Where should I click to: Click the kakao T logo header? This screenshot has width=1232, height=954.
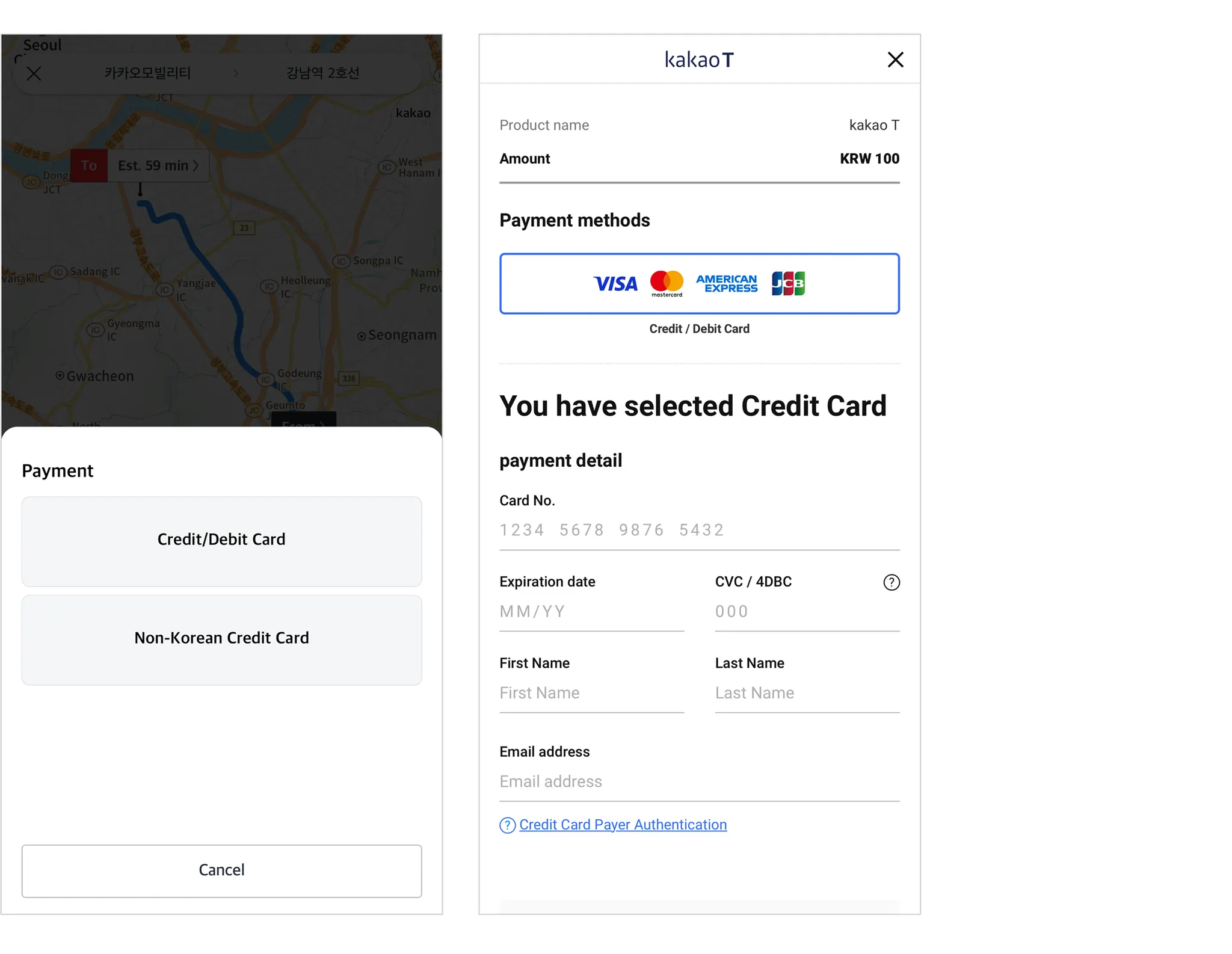[x=699, y=60]
